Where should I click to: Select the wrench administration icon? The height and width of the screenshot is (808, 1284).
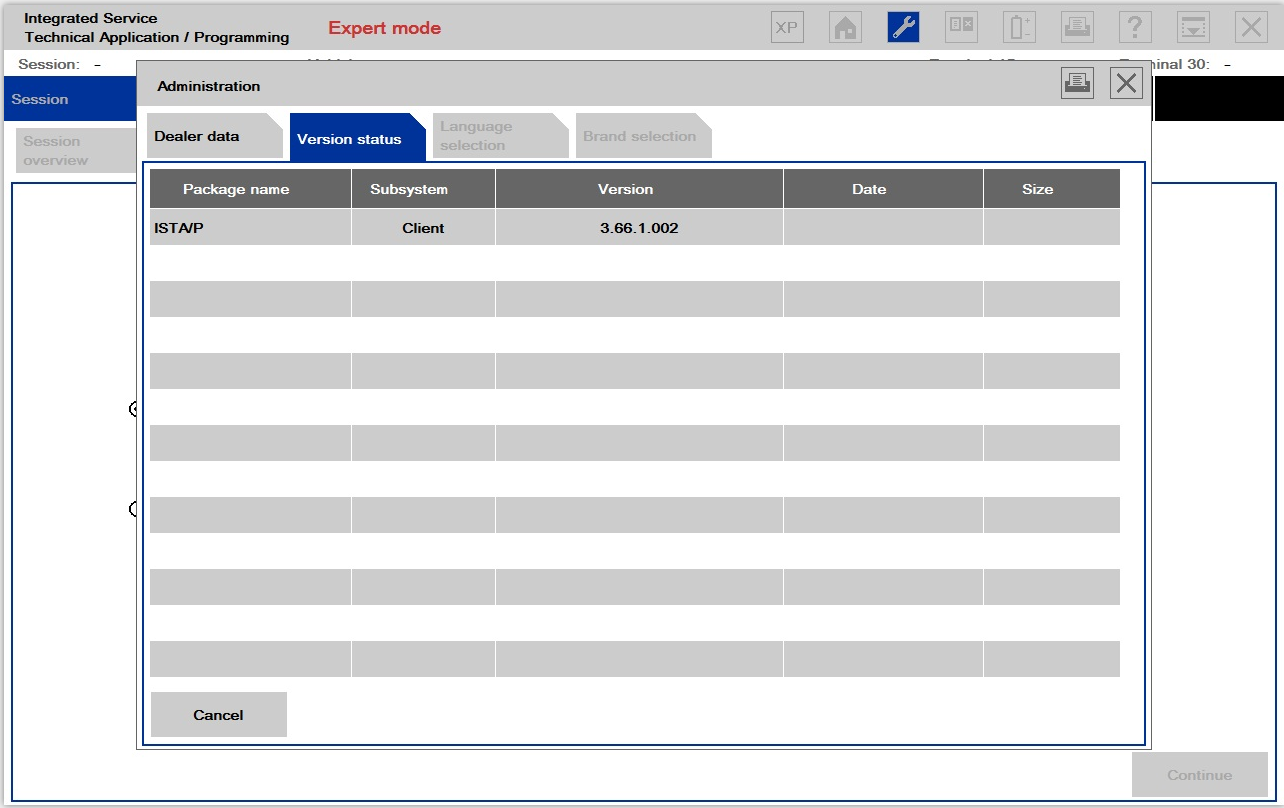(x=904, y=27)
